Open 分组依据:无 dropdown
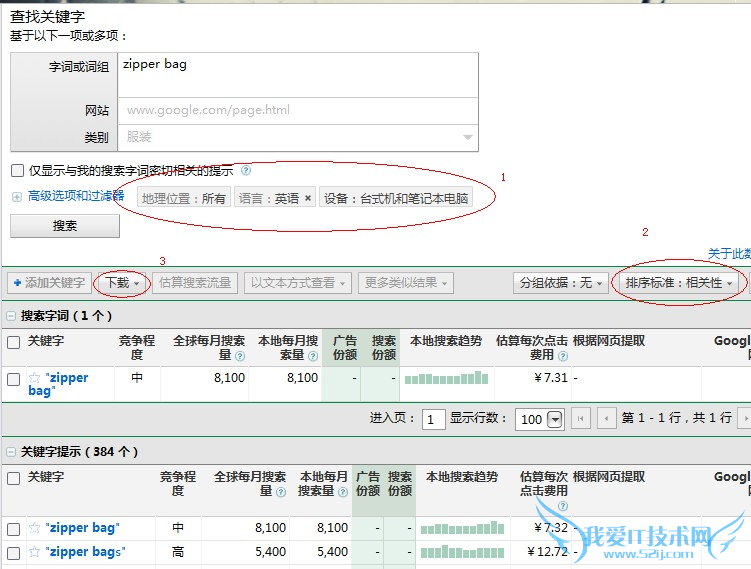Image resolution: width=751 pixels, height=569 pixels. tap(561, 283)
